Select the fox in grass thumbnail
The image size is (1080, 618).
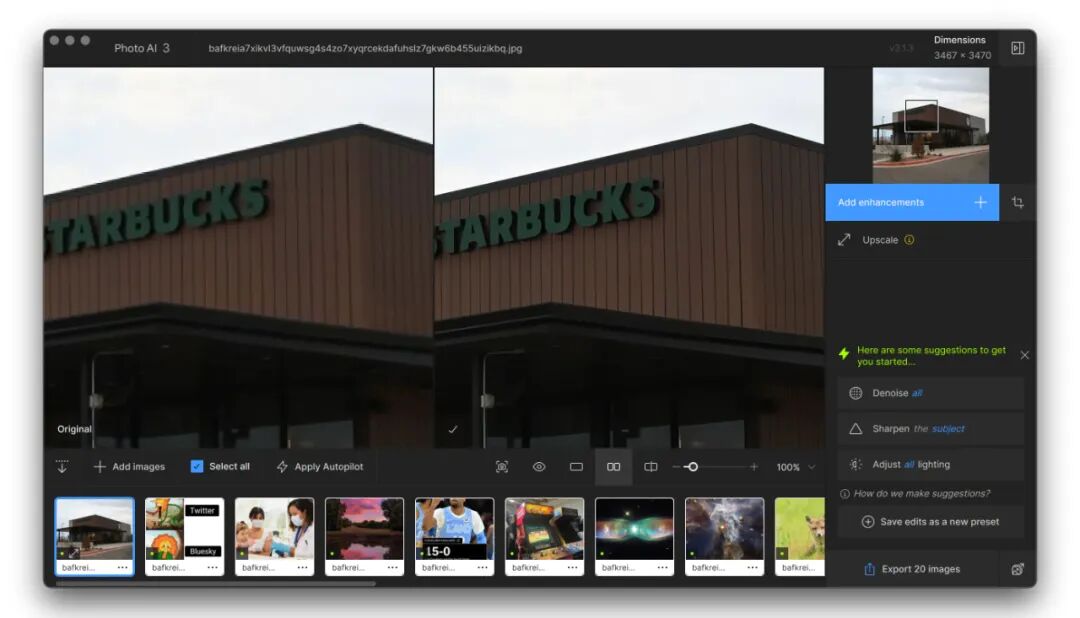(800, 536)
